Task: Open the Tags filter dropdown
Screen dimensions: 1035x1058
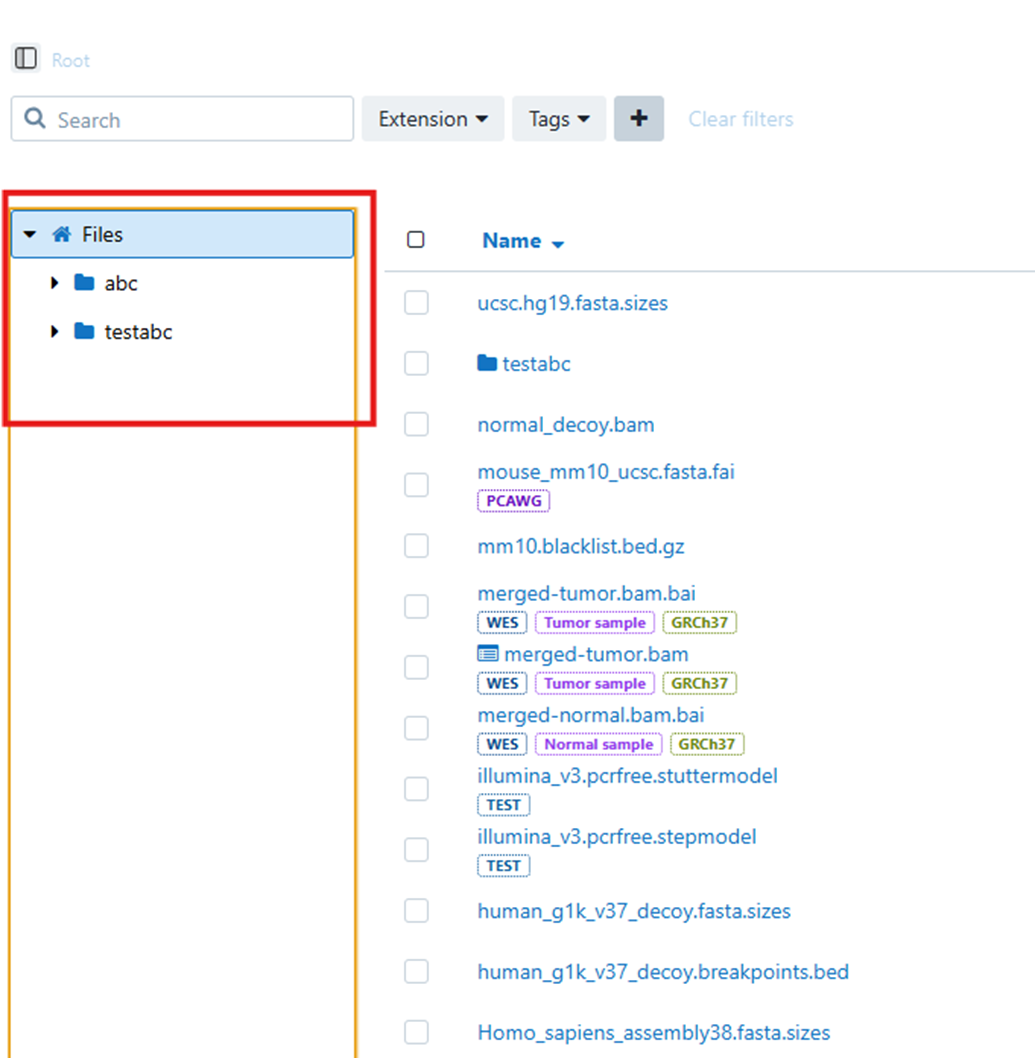Action: point(559,119)
